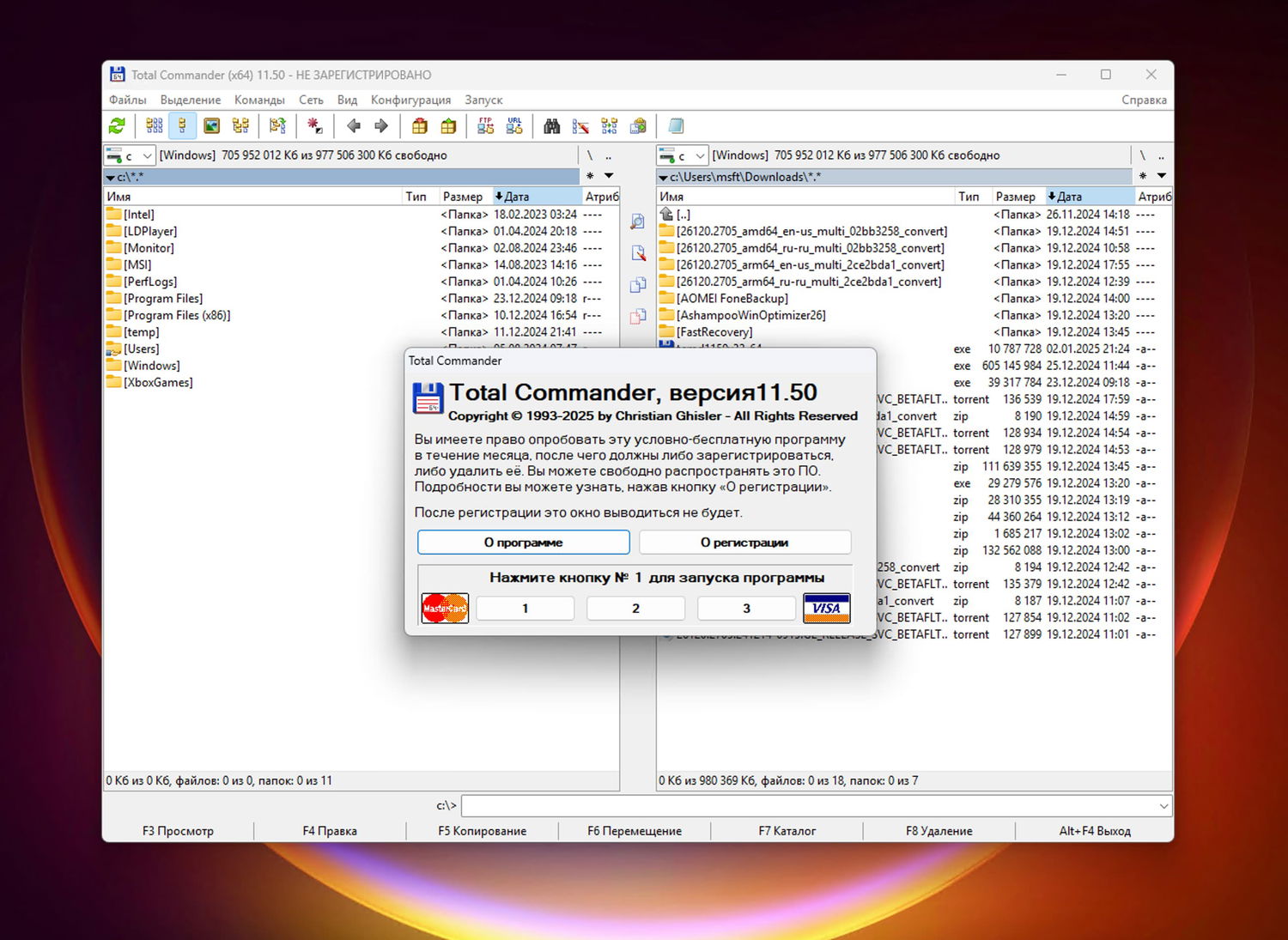Screen dimensions: 1288x940
Task: Go forward with the right arrow icon
Action: click(381, 126)
